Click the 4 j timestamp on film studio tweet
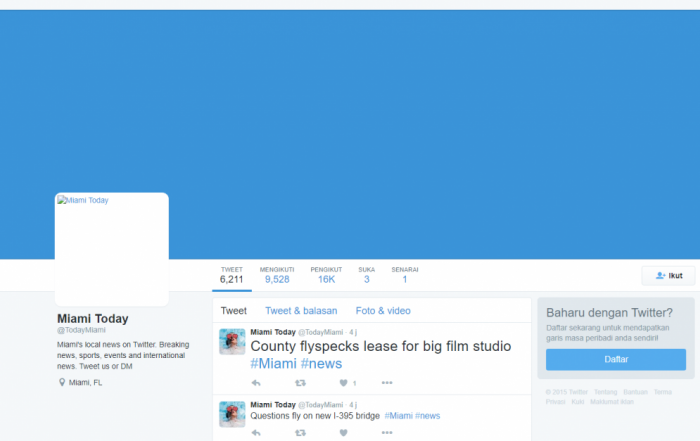This screenshot has width=700, height=441. click(353, 332)
